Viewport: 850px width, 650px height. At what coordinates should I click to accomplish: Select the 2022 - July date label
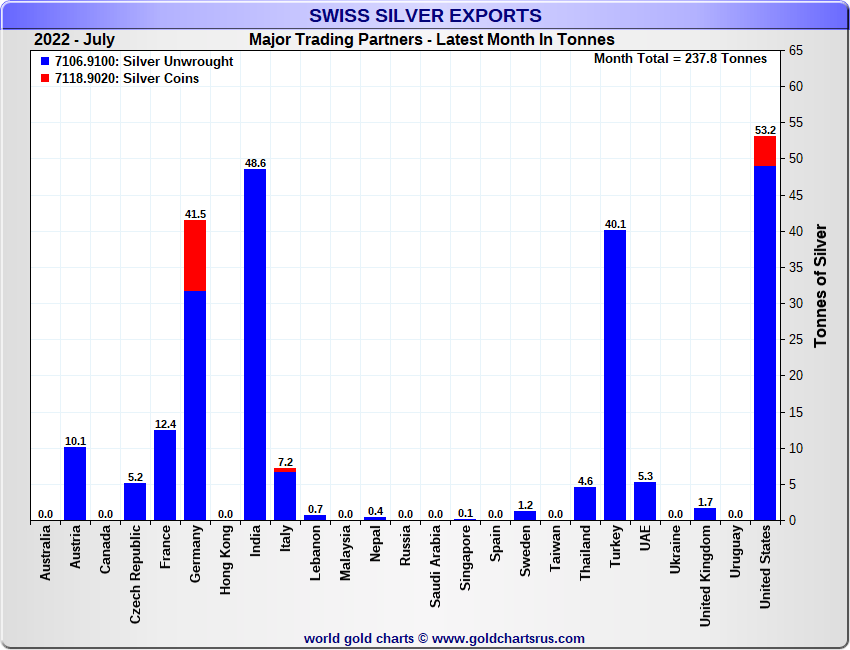click(74, 40)
